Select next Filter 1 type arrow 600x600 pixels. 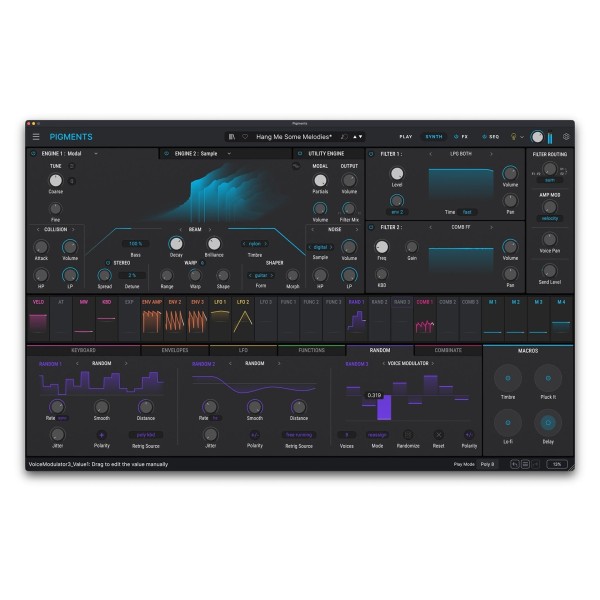tap(491, 154)
